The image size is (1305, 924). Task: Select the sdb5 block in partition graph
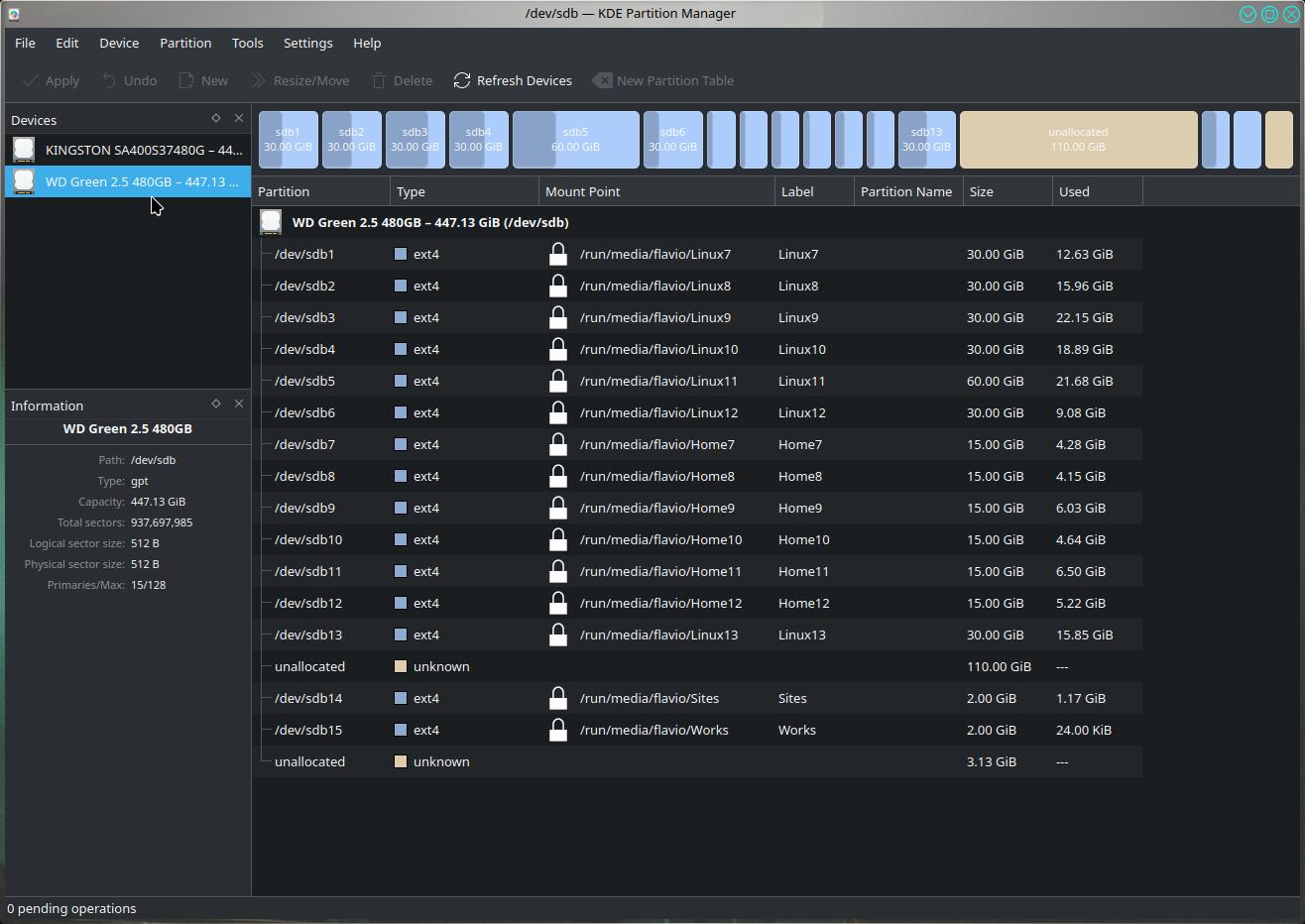[x=576, y=139]
